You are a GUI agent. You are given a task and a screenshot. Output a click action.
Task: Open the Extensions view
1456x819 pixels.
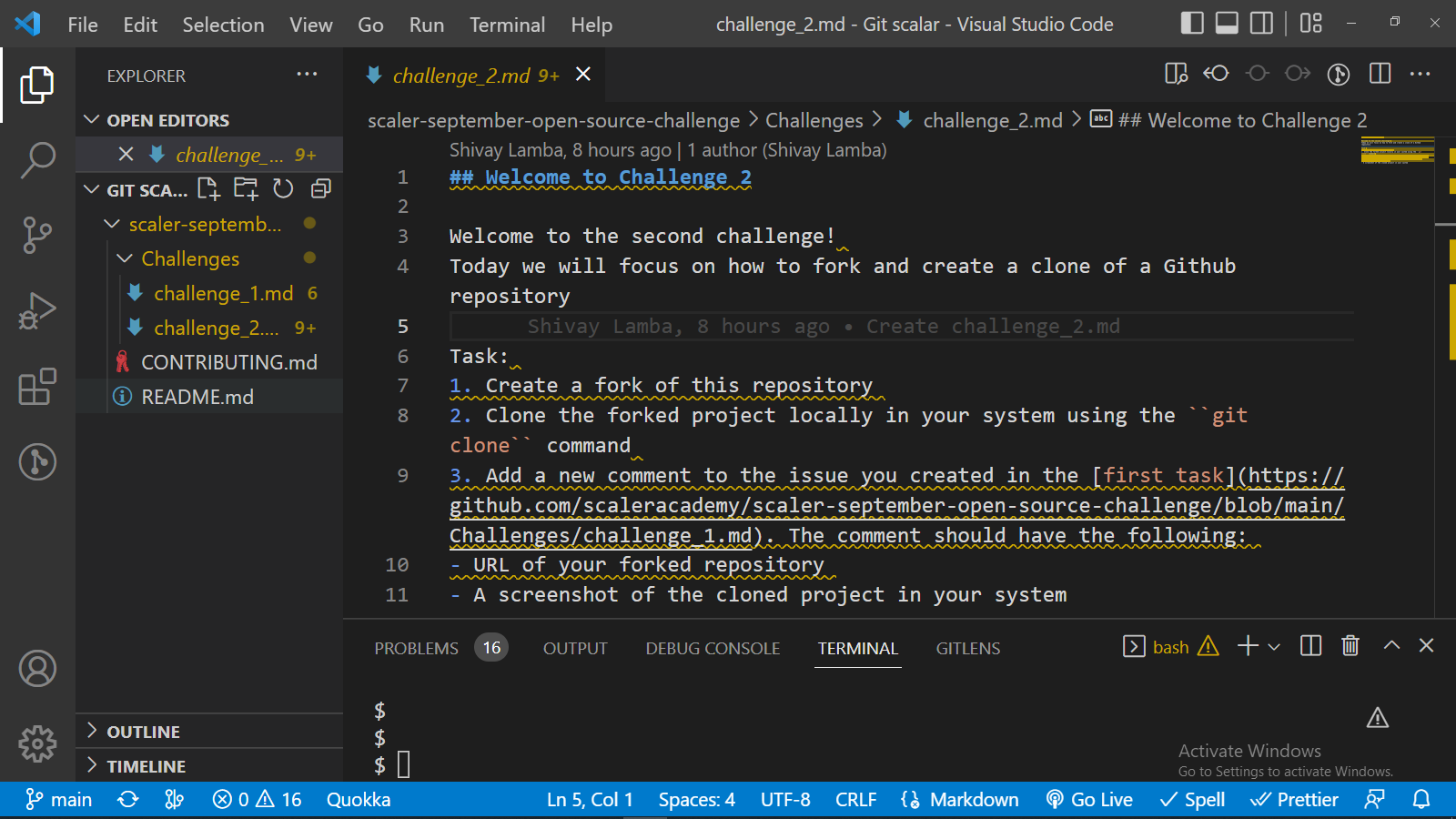pos(36,386)
